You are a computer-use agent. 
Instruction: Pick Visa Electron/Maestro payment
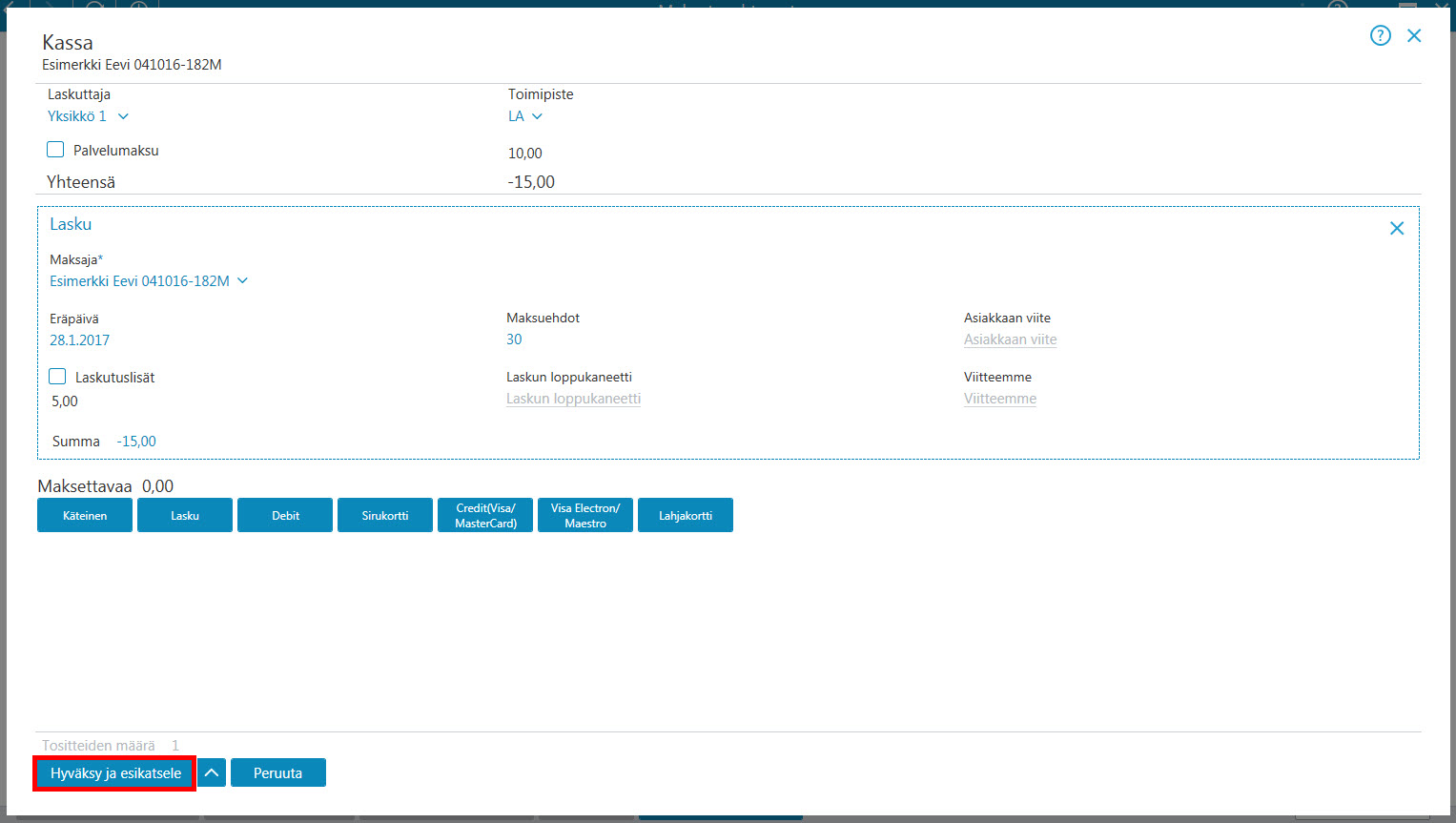585,515
